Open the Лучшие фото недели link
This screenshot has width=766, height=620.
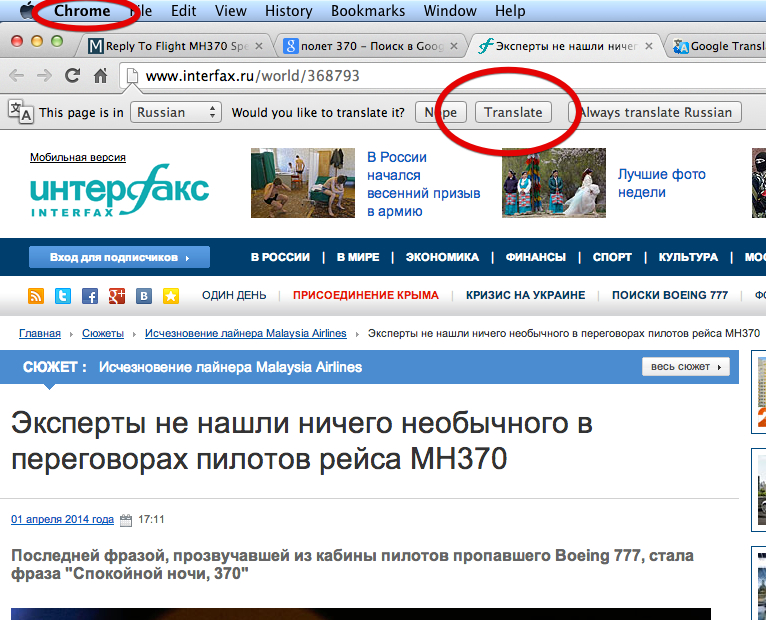[x=661, y=183]
